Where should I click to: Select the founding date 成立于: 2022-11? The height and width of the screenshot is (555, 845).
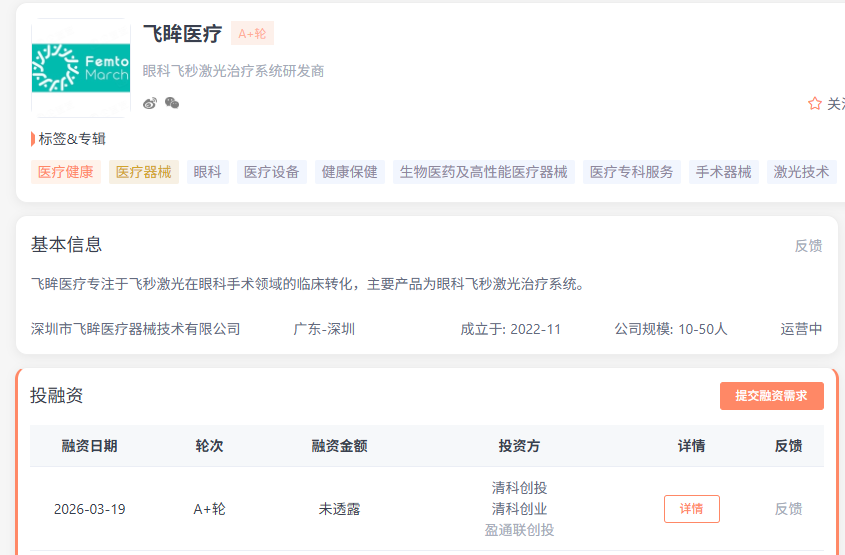[510, 329]
